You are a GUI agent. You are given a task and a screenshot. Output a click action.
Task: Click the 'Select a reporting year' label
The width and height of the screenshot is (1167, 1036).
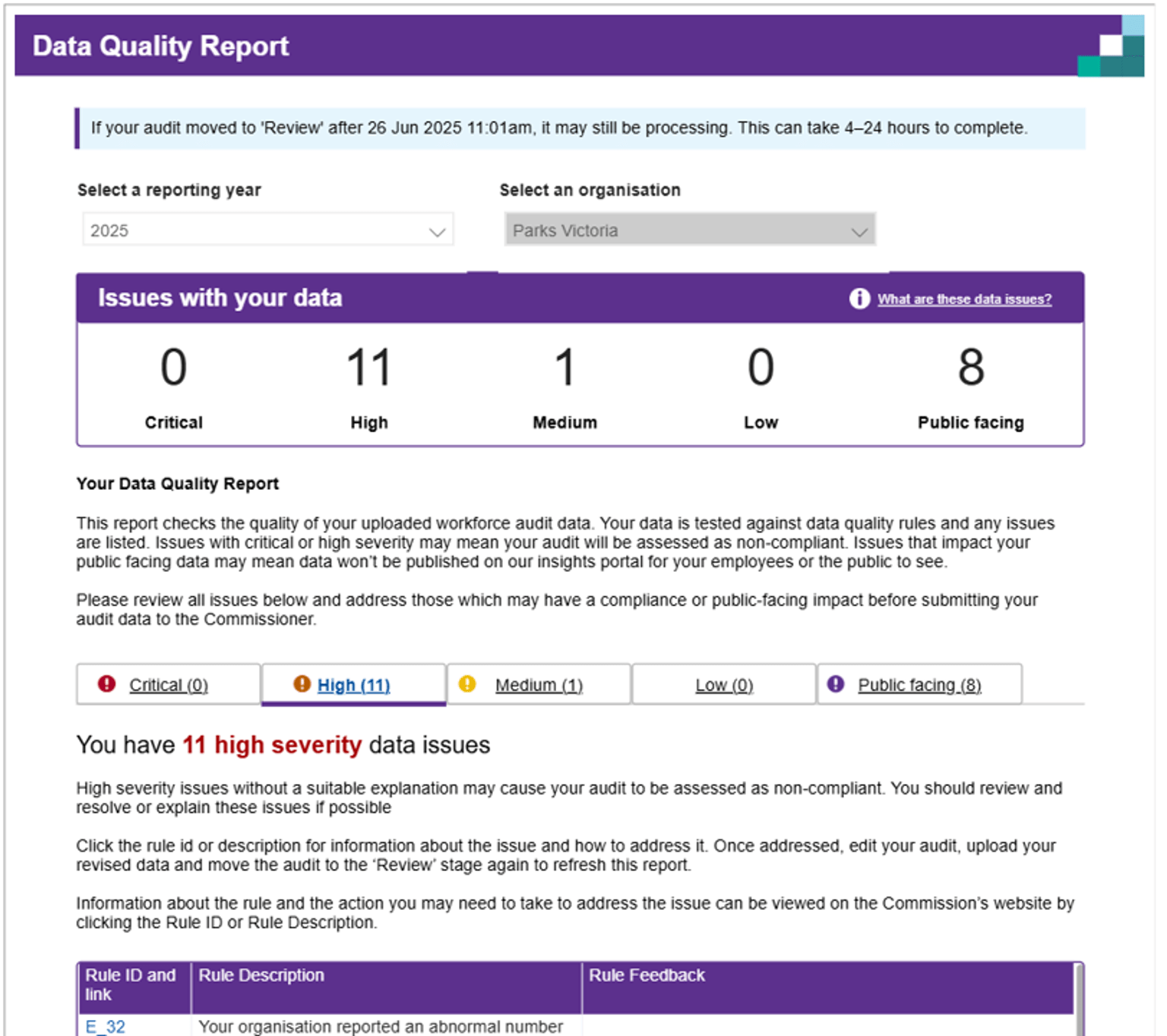169,190
